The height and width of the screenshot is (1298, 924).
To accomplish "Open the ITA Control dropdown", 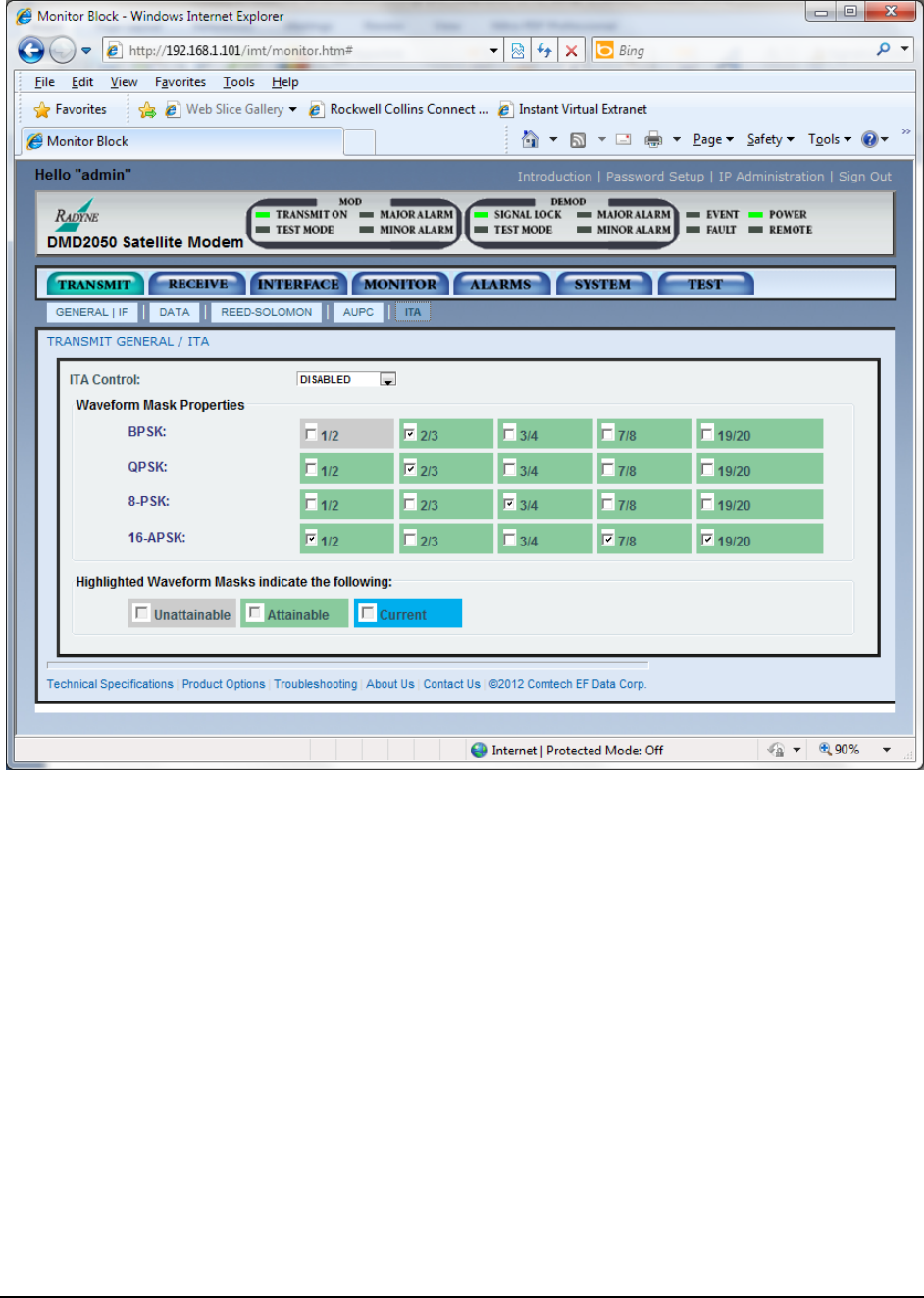I will 388,380.
